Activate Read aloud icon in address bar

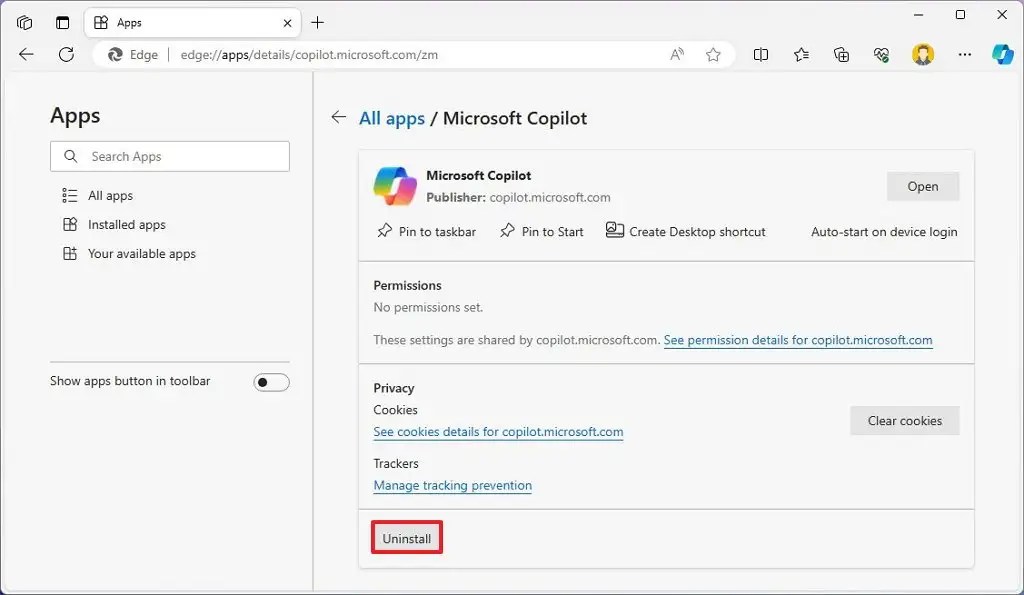point(677,55)
